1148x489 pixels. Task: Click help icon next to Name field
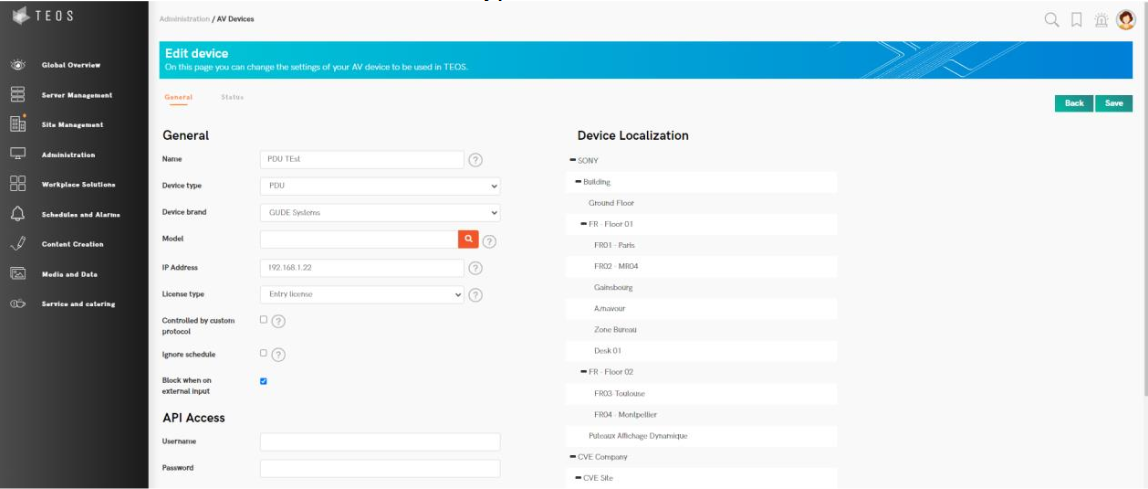476,160
